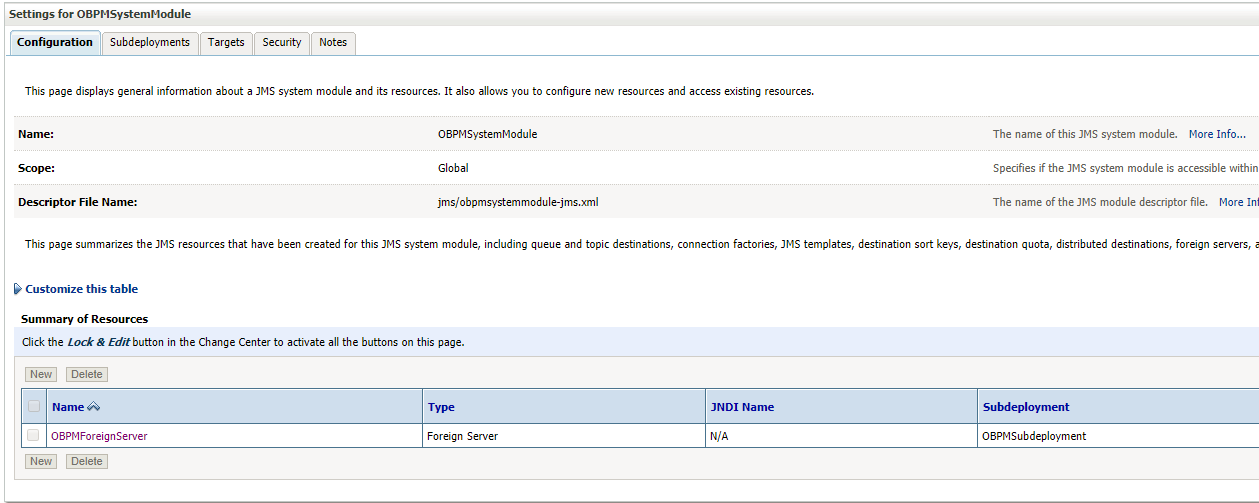Open the Customize this table link
Screen dimensions: 1259x503
point(82,289)
